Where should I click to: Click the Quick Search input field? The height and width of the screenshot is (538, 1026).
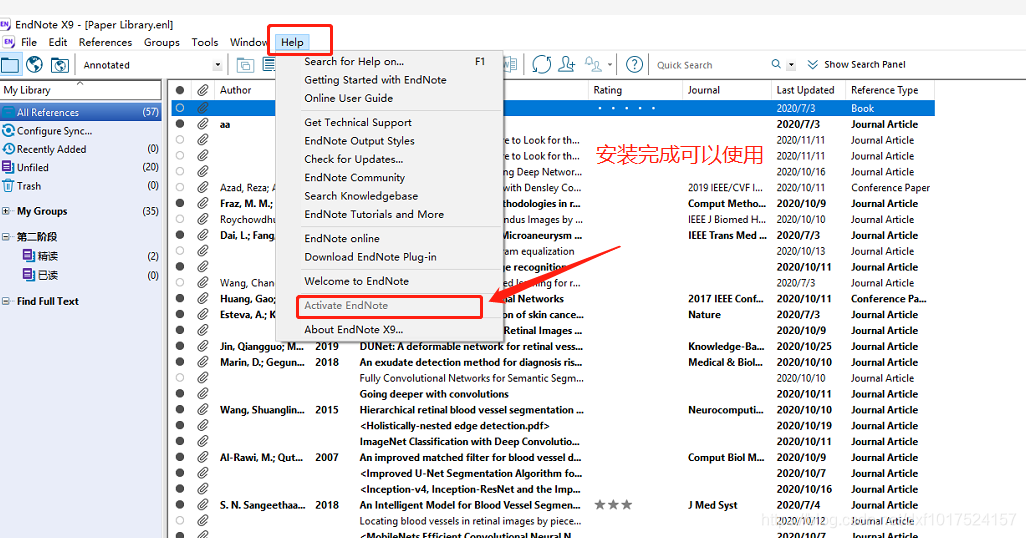710,65
